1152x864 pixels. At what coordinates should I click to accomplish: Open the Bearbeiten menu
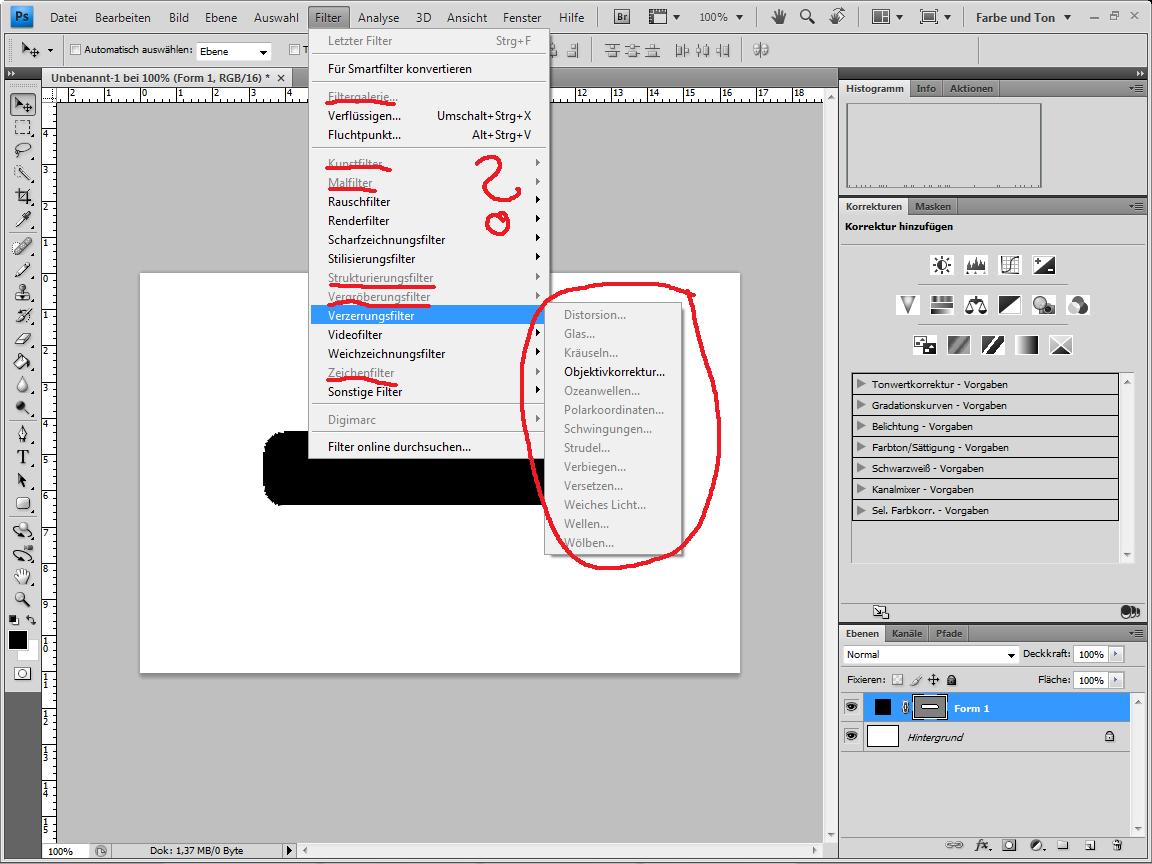pyautogui.click(x=123, y=18)
